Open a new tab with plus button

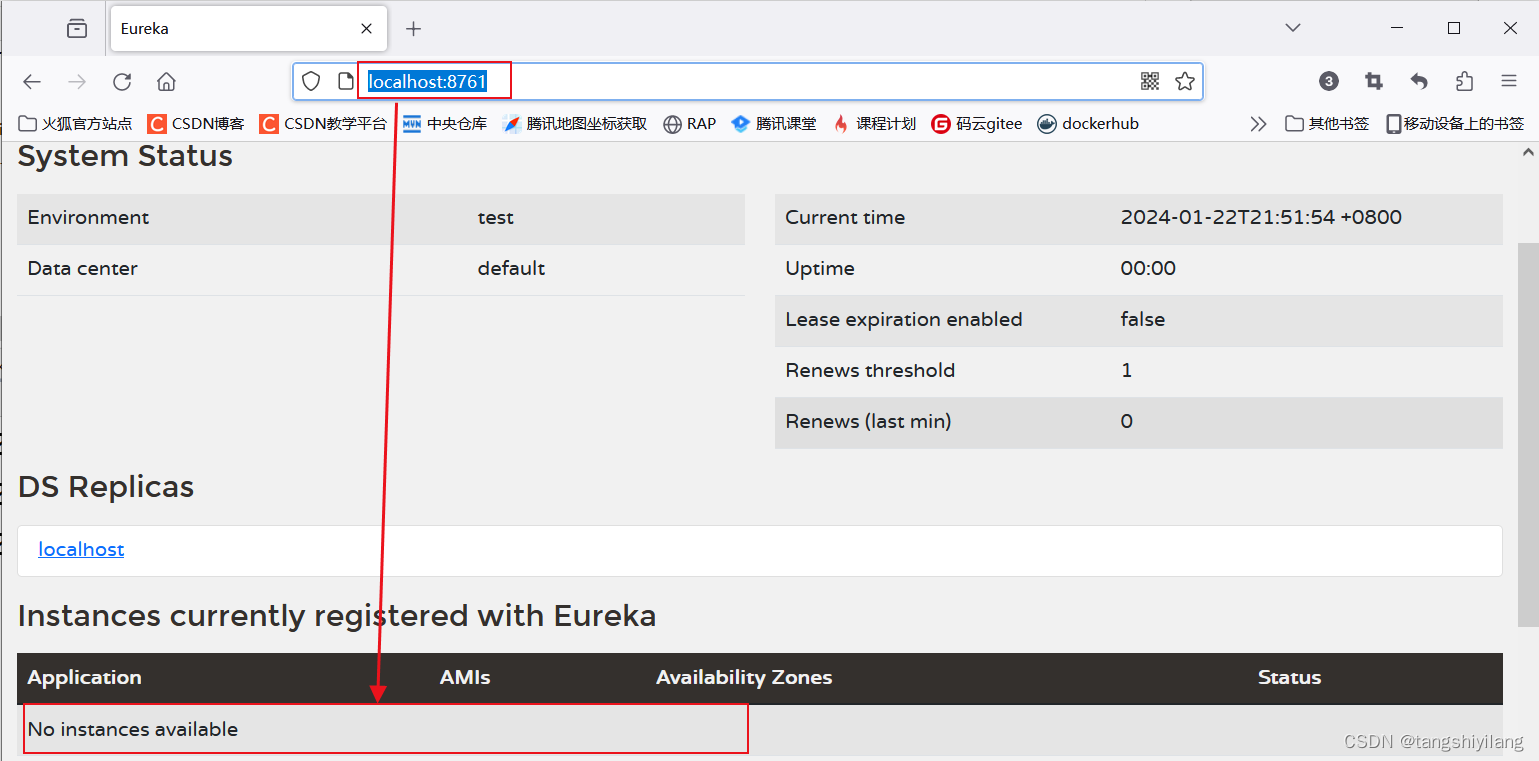coord(413,29)
